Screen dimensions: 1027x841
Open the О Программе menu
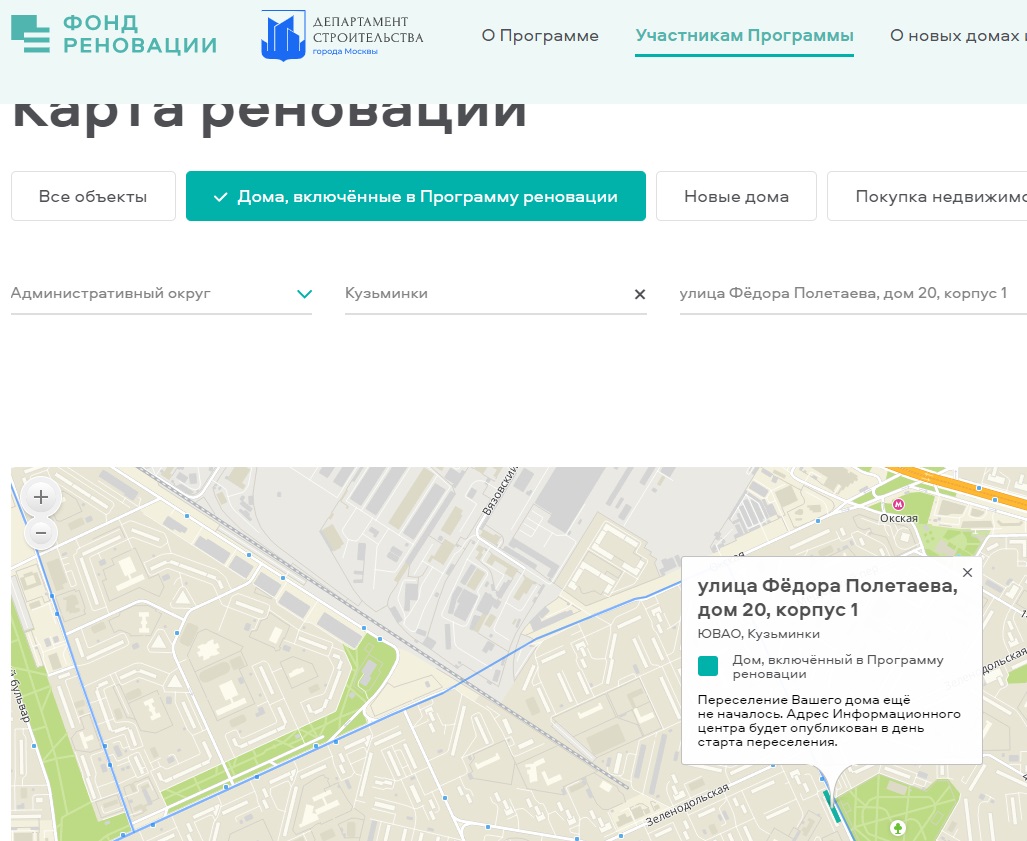(540, 35)
